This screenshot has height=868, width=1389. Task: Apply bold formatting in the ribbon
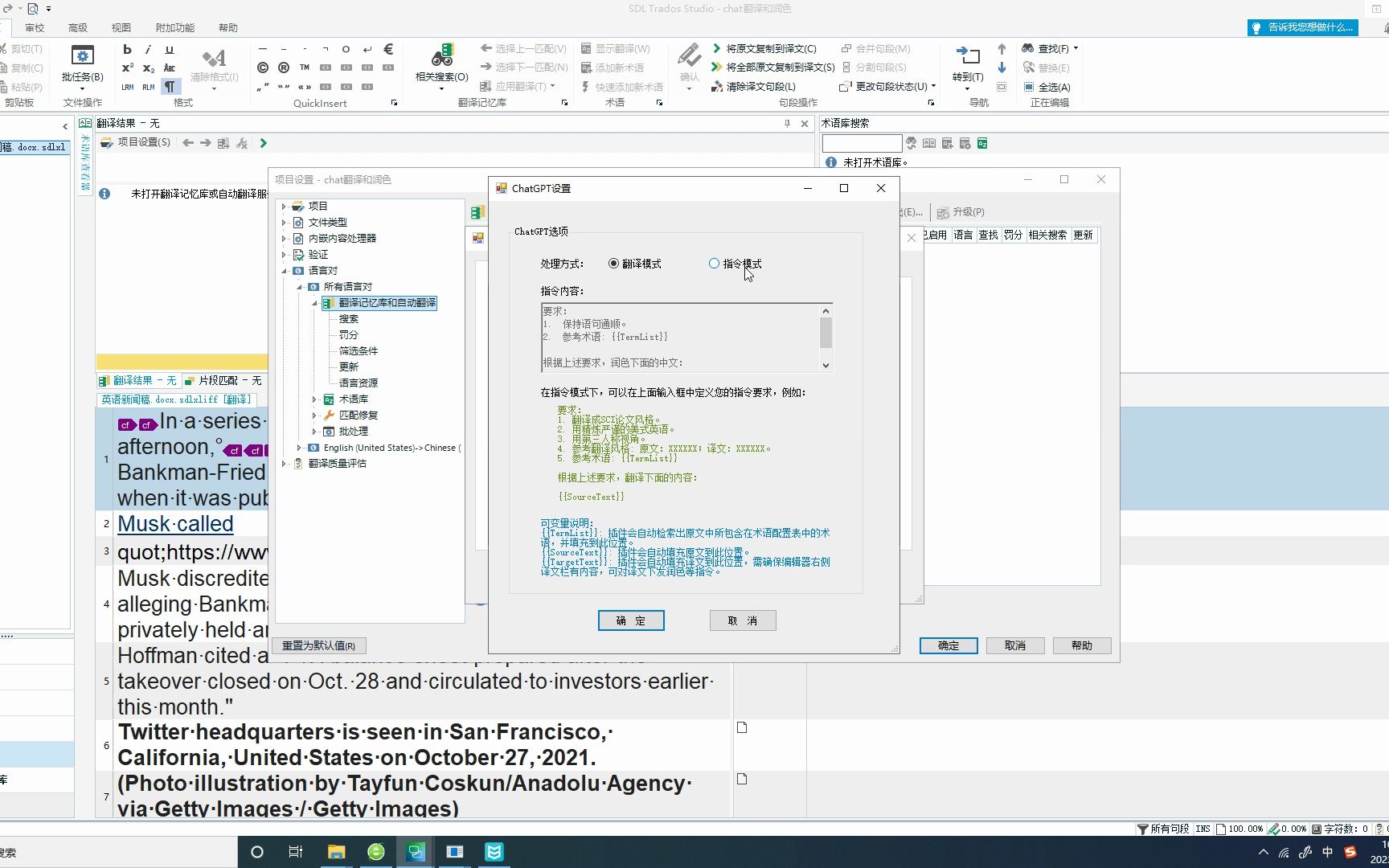point(127,49)
